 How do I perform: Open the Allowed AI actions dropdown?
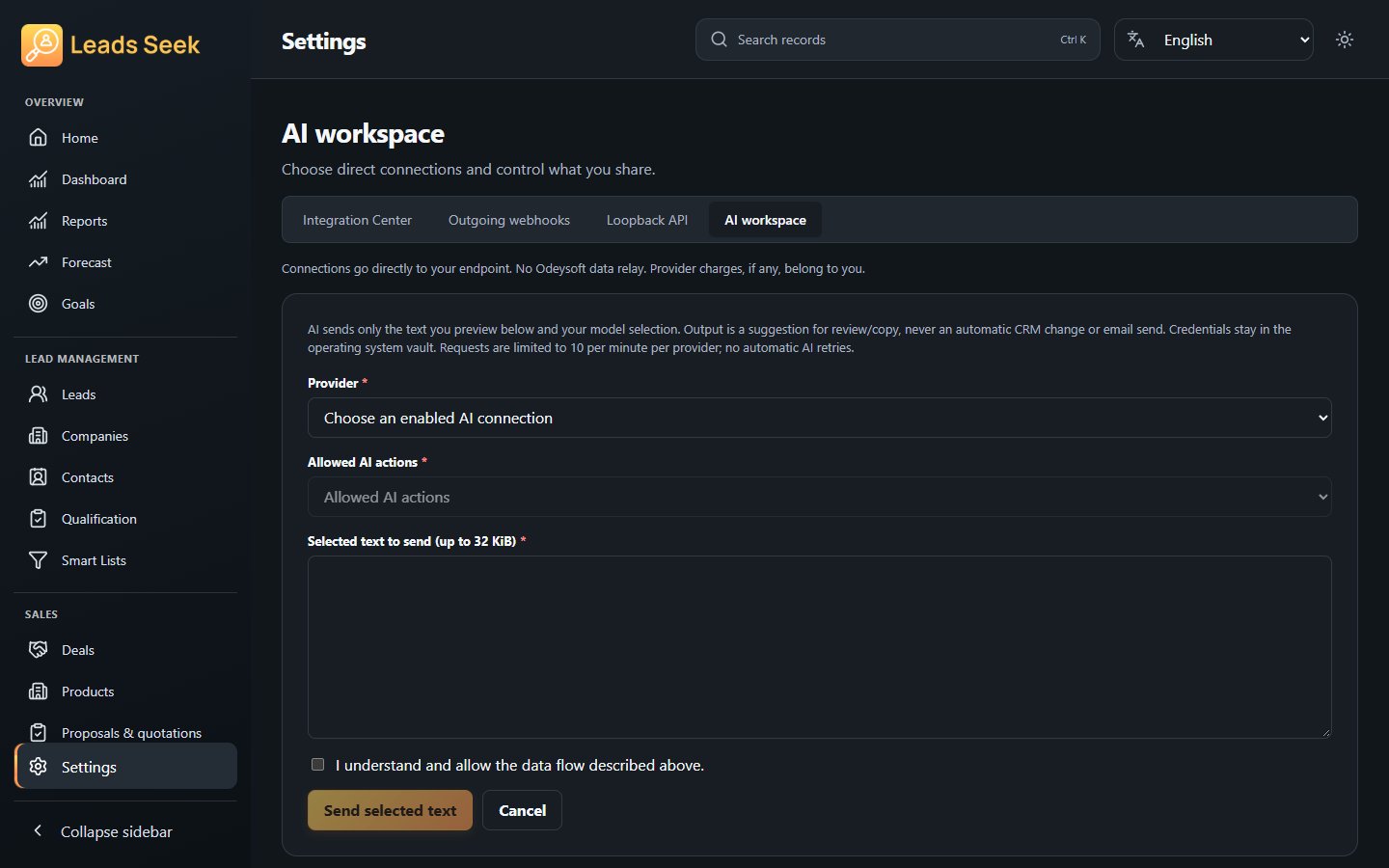coord(819,497)
